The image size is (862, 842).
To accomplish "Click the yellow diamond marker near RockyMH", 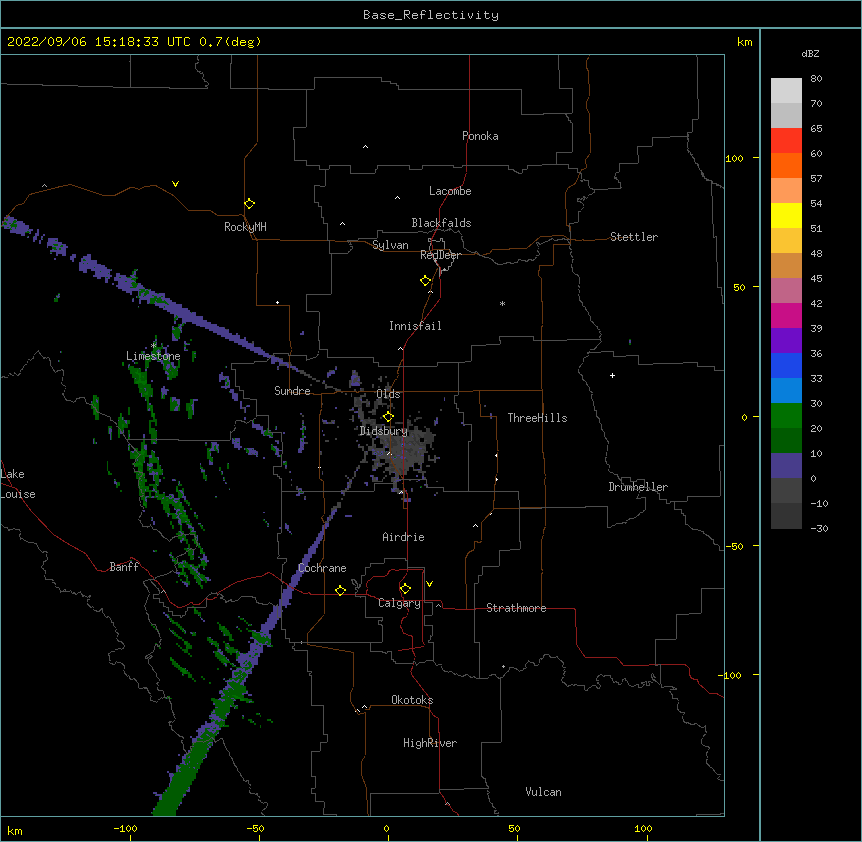I will point(249,204).
